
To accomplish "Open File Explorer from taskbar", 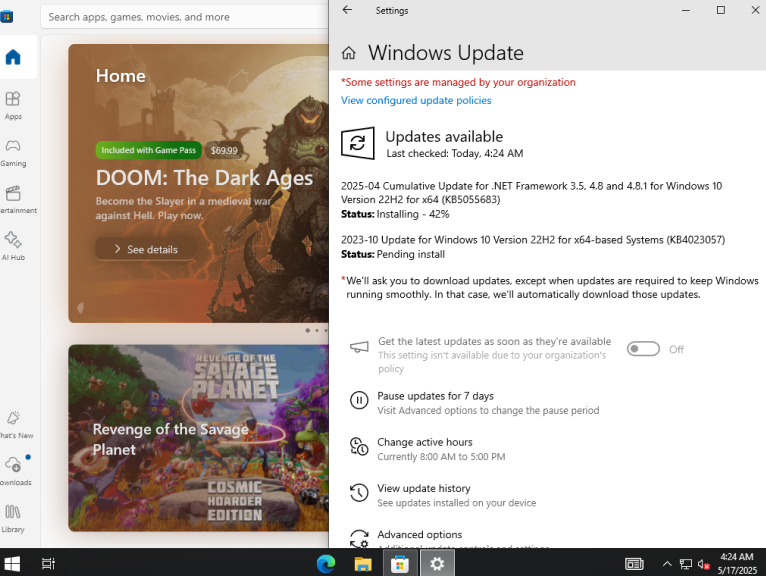I will point(363,564).
